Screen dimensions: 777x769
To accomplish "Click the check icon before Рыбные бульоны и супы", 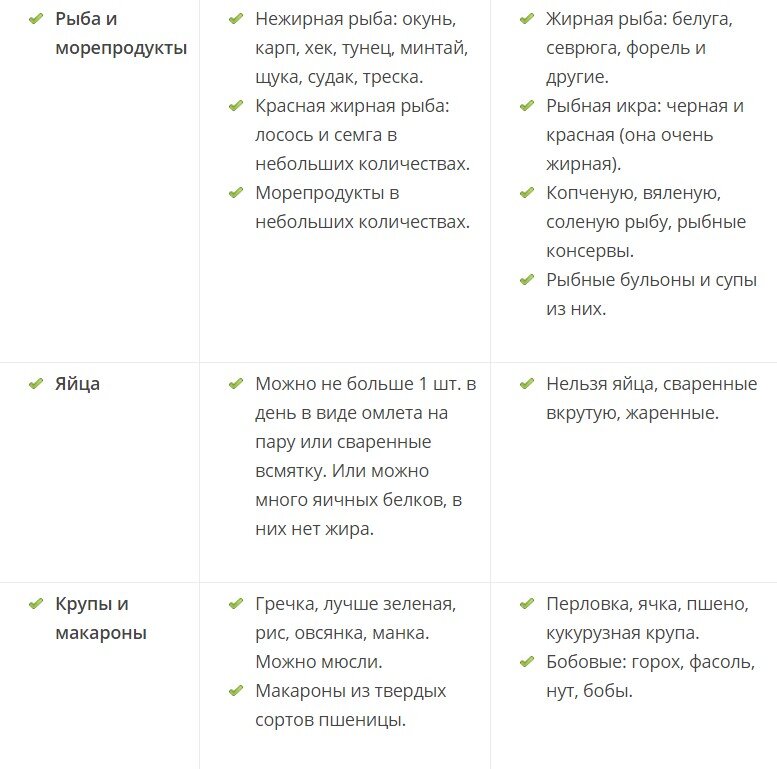I will [527, 279].
